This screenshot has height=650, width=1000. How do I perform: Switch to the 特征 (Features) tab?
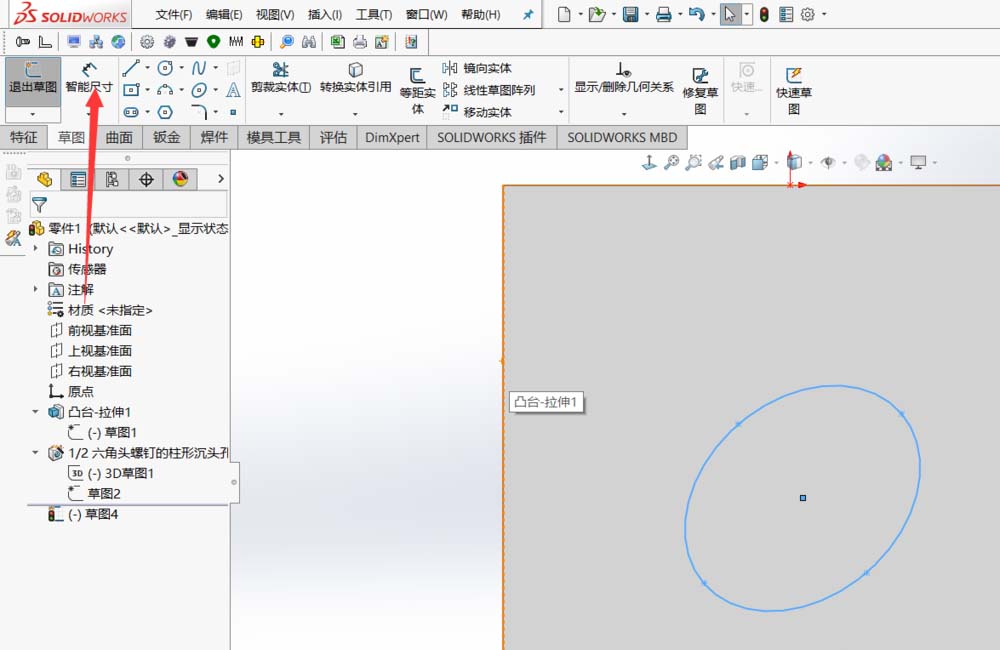tap(23, 137)
